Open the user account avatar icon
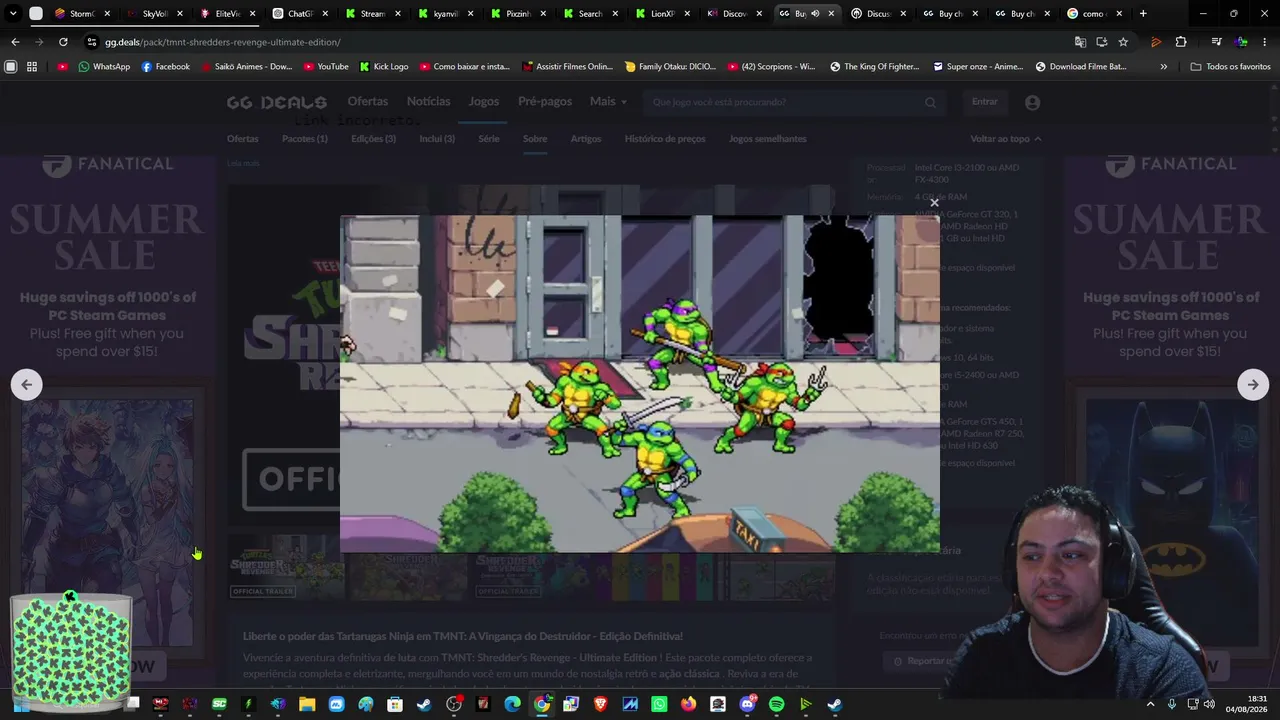Image resolution: width=1280 pixels, height=720 pixels. click(1033, 102)
